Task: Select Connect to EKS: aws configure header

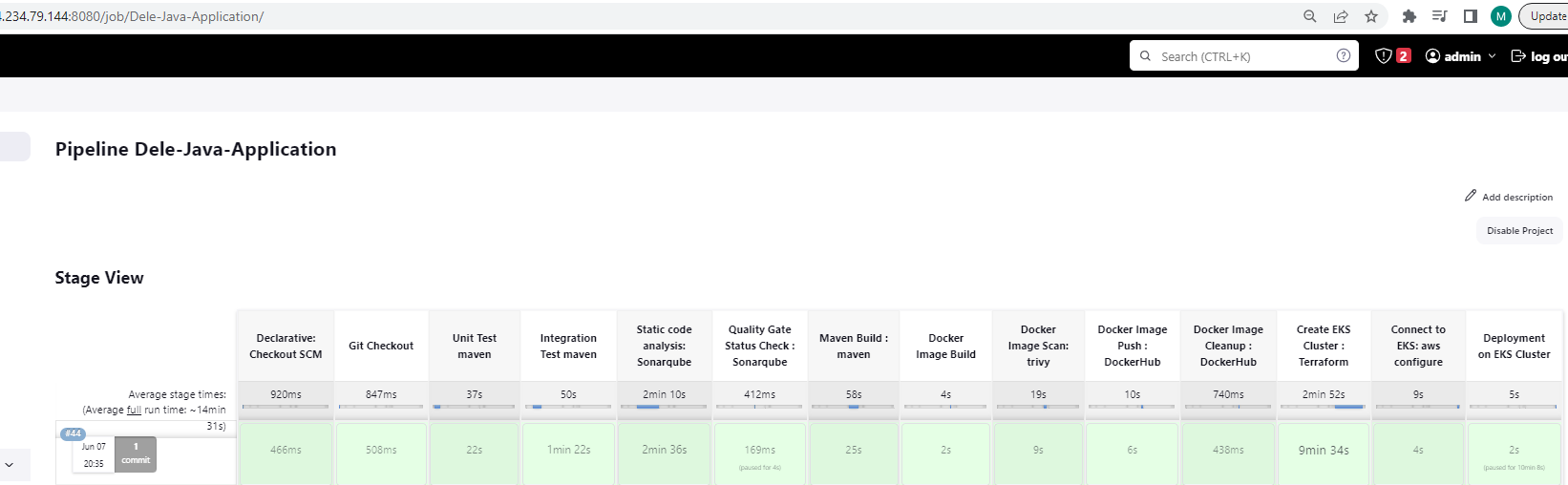Action: [x=1418, y=346]
